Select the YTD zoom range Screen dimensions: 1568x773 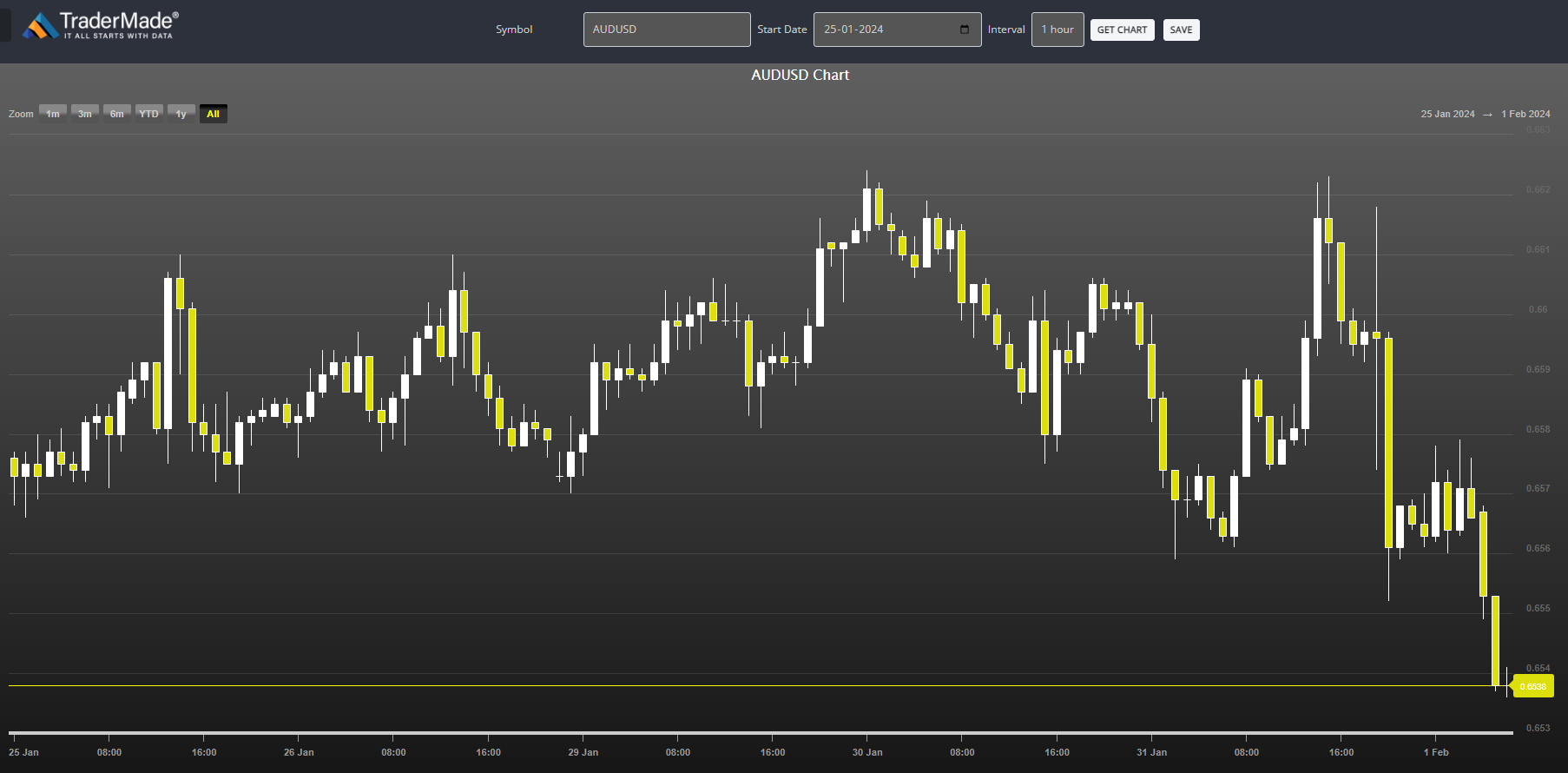tap(149, 114)
